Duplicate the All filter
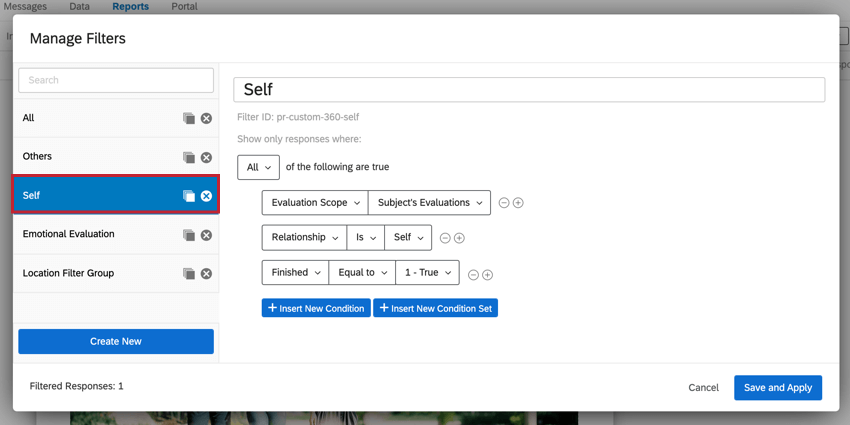 [x=188, y=118]
